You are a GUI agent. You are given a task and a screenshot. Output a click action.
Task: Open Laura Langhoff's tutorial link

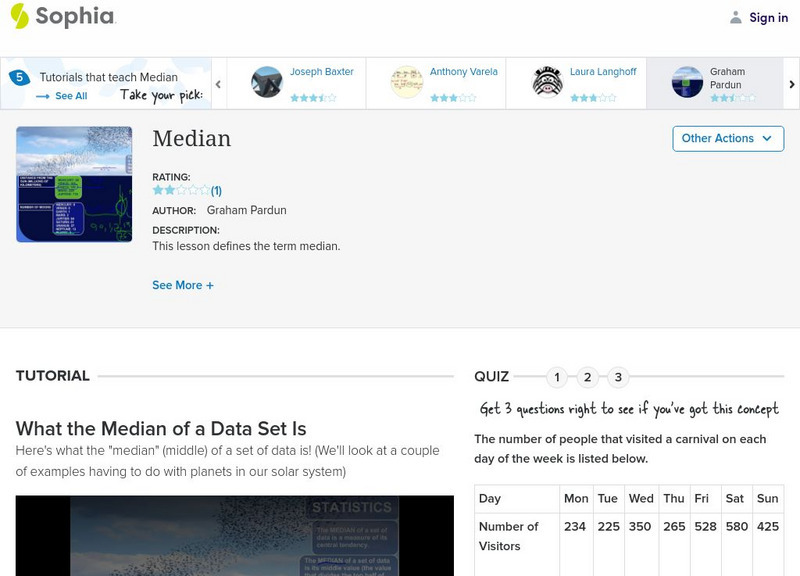click(x=603, y=72)
